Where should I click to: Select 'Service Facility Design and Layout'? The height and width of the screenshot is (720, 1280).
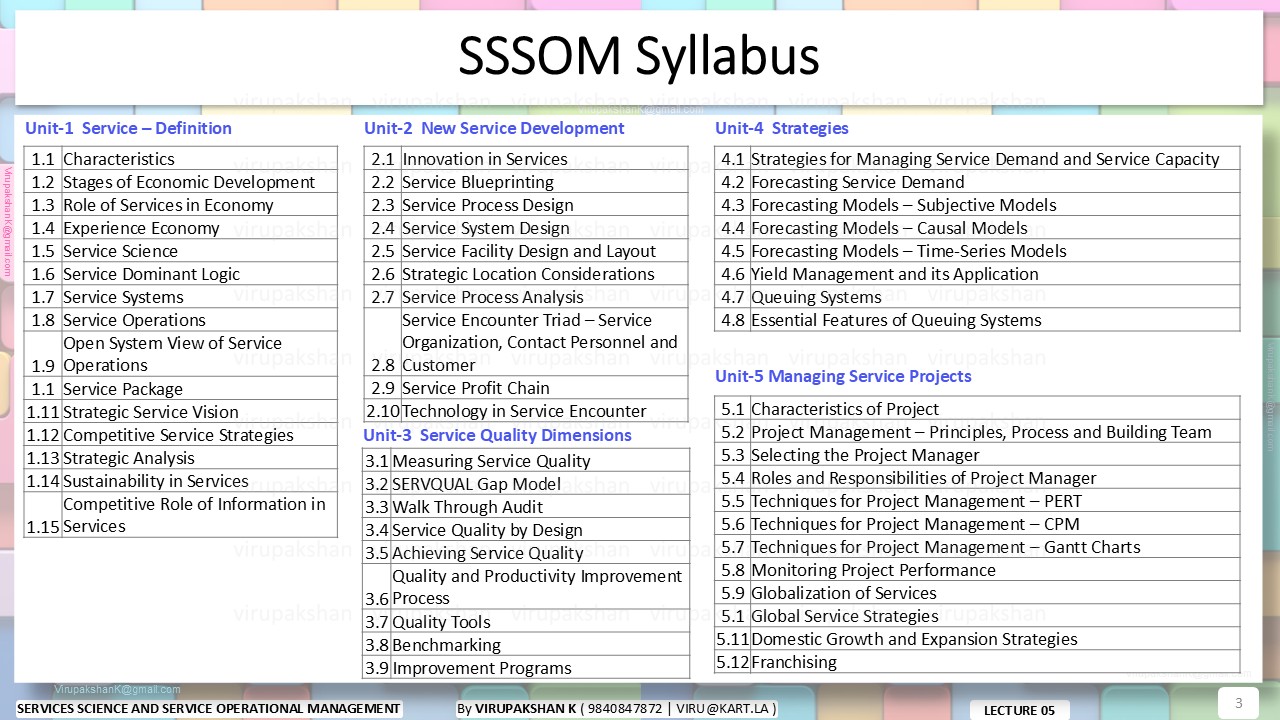pyautogui.click(x=544, y=250)
